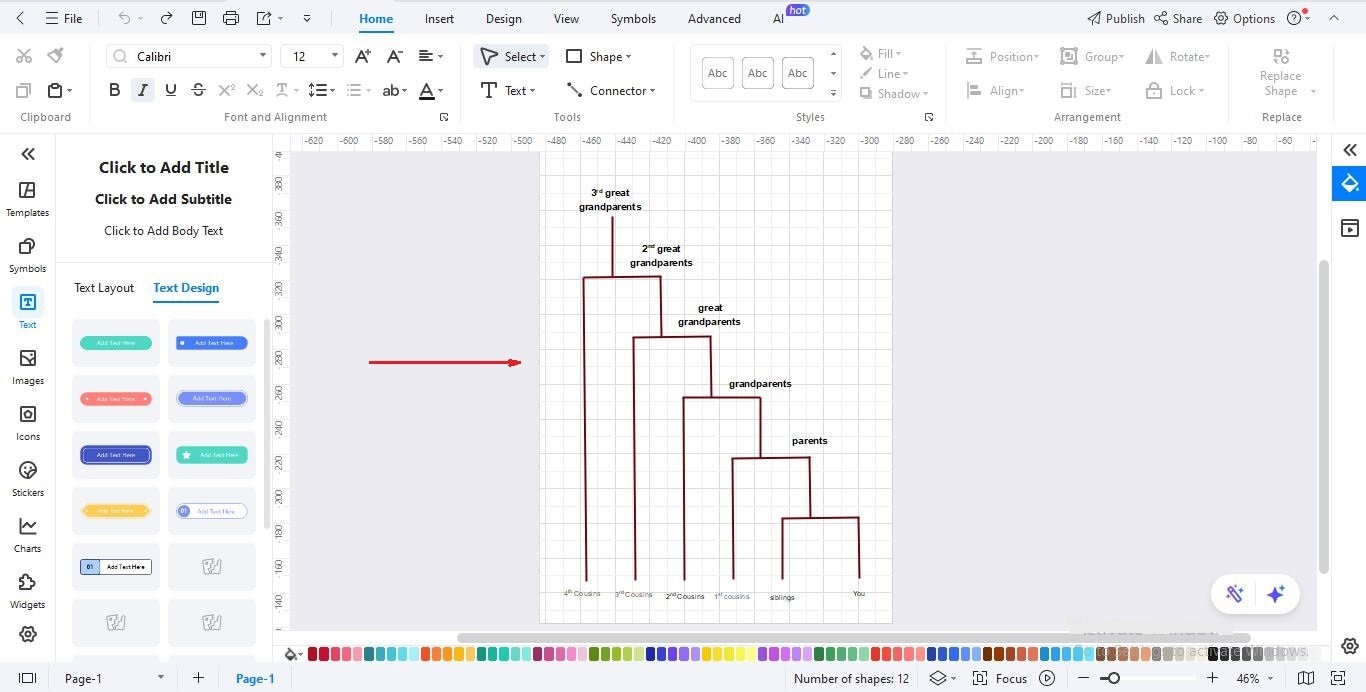Toggle strikethrough formatting
Screen dimensions: 1366x692
coord(198,90)
